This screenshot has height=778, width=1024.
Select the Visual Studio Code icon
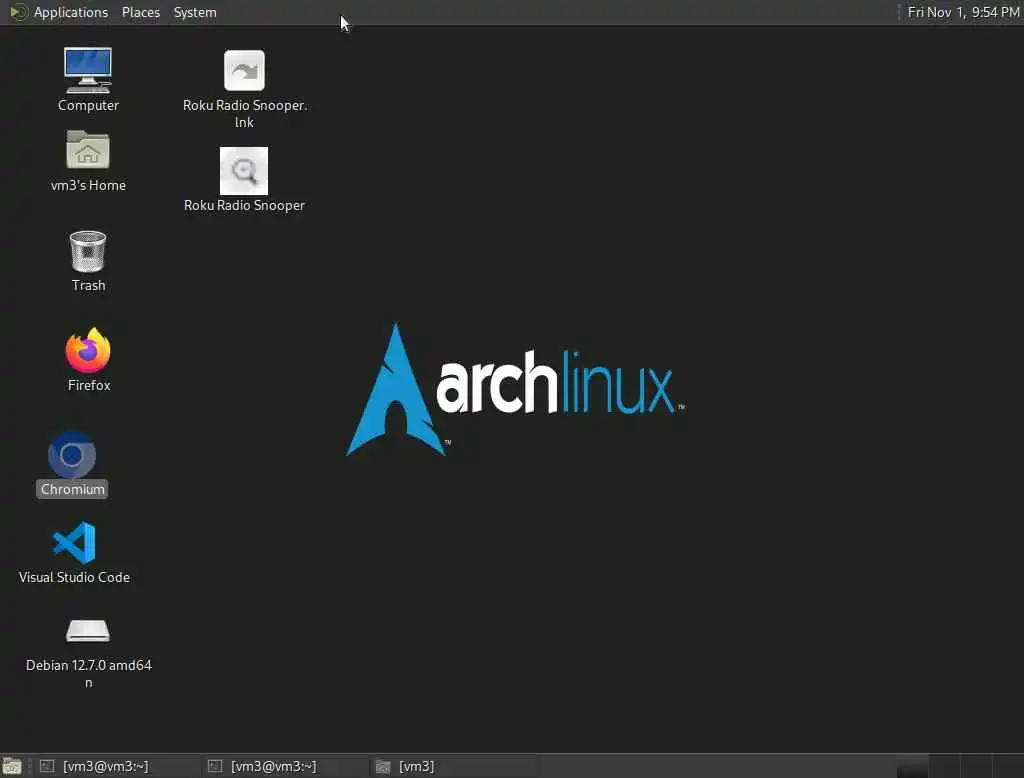(x=74, y=542)
